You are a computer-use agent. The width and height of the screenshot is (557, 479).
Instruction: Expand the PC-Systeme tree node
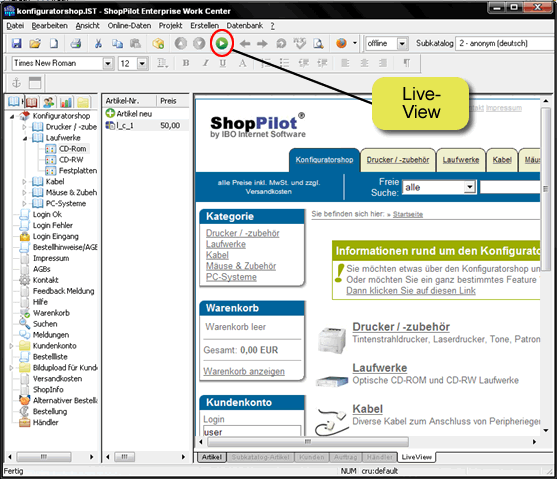[x=24, y=204]
